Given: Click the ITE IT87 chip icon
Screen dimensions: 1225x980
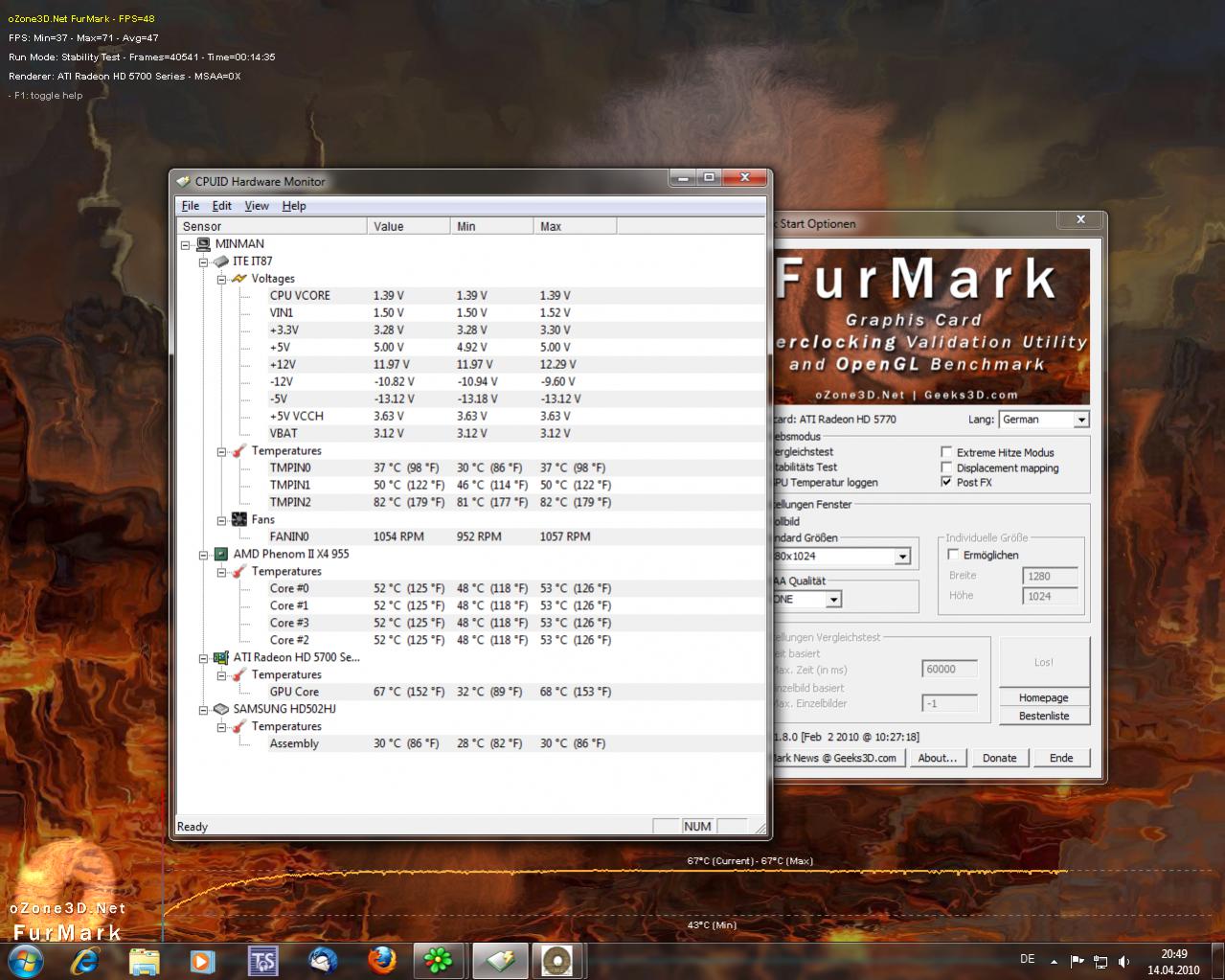Looking at the screenshot, I should tap(221, 261).
